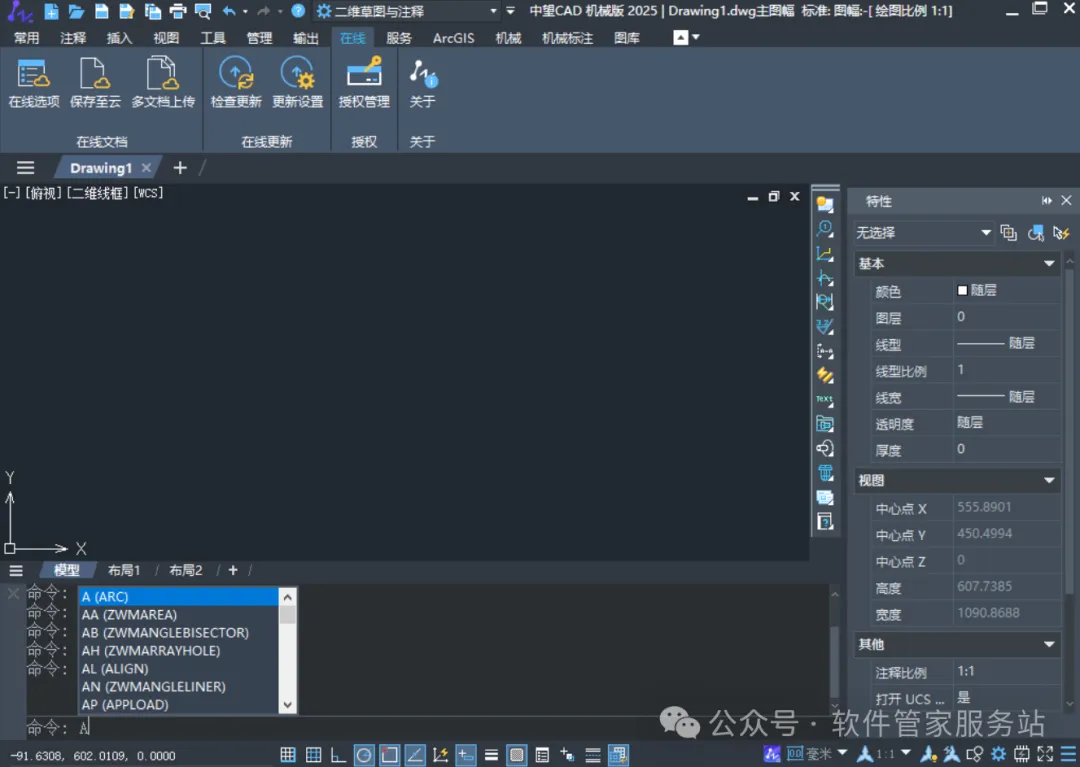Open the quick access toolbar customize dropdown
Screen dimensions: 1080x767
pos(510,11)
